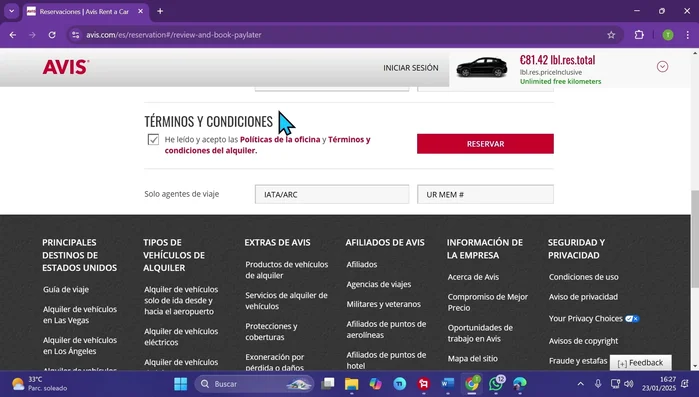
Task: Open Militares y veteranos link
Action: coord(383,304)
